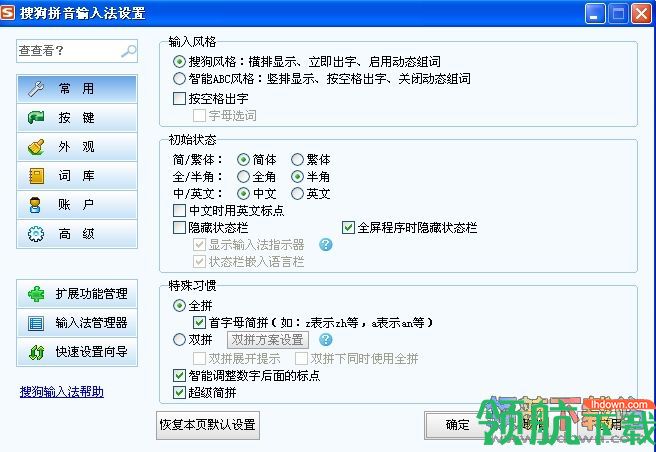Click the green puzzle icon beside 扩展功能管理
Image resolution: width=656 pixels, height=452 pixels.
[x=36, y=294]
